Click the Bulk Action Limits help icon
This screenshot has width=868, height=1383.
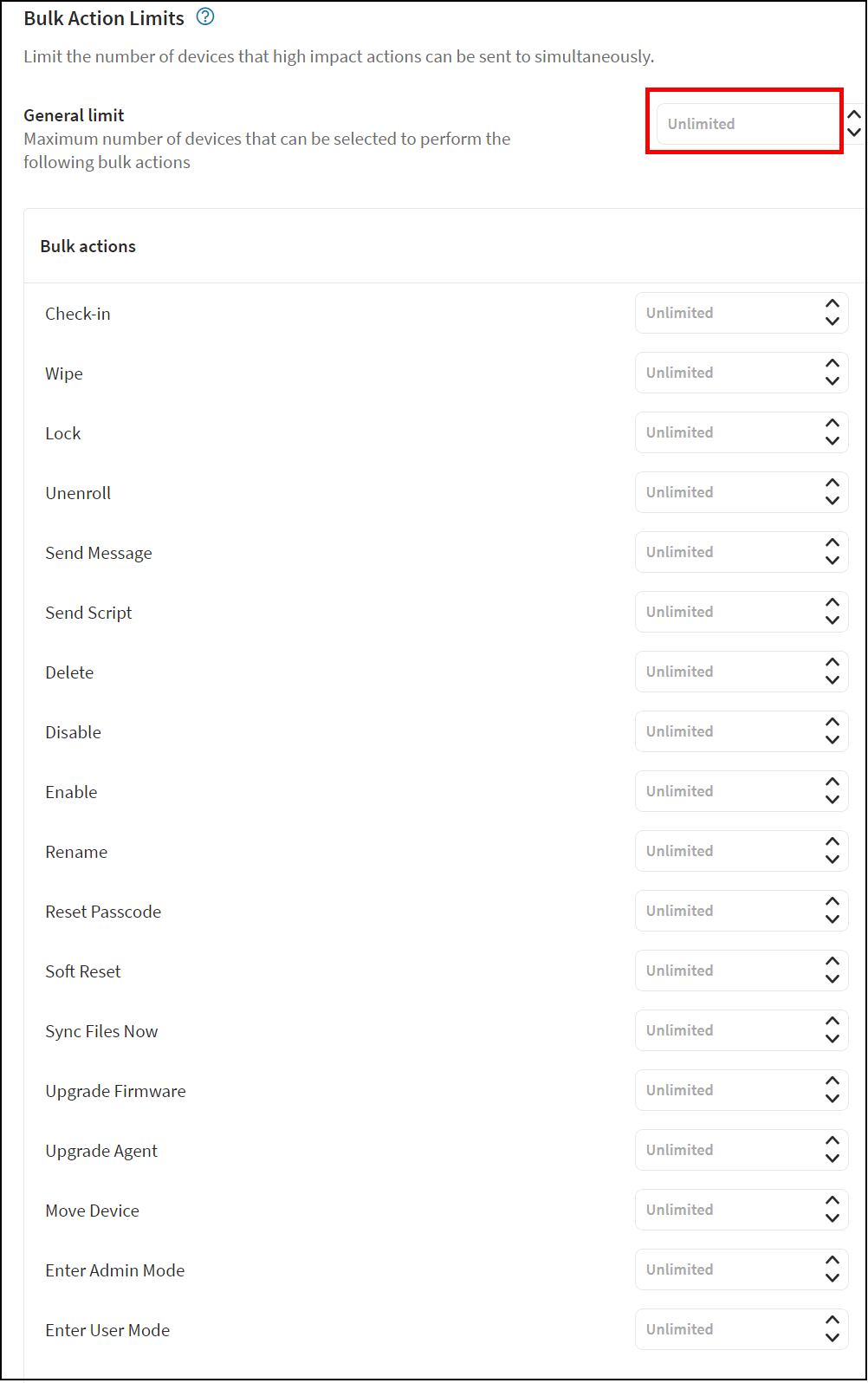205,16
